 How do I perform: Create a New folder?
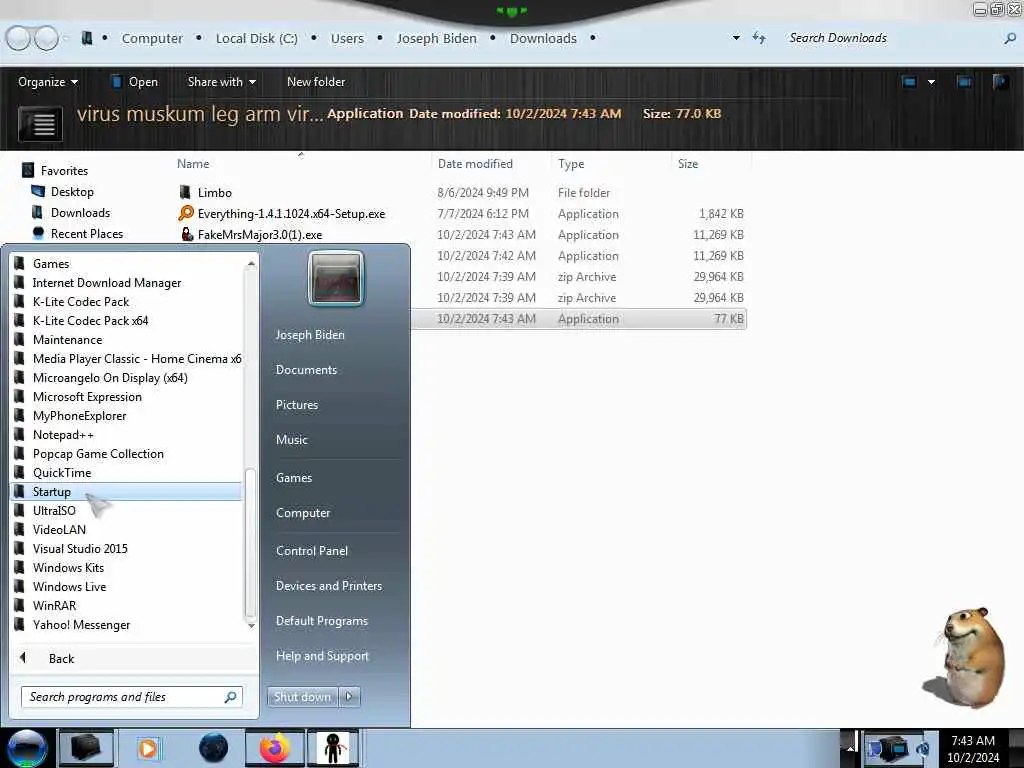click(316, 82)
